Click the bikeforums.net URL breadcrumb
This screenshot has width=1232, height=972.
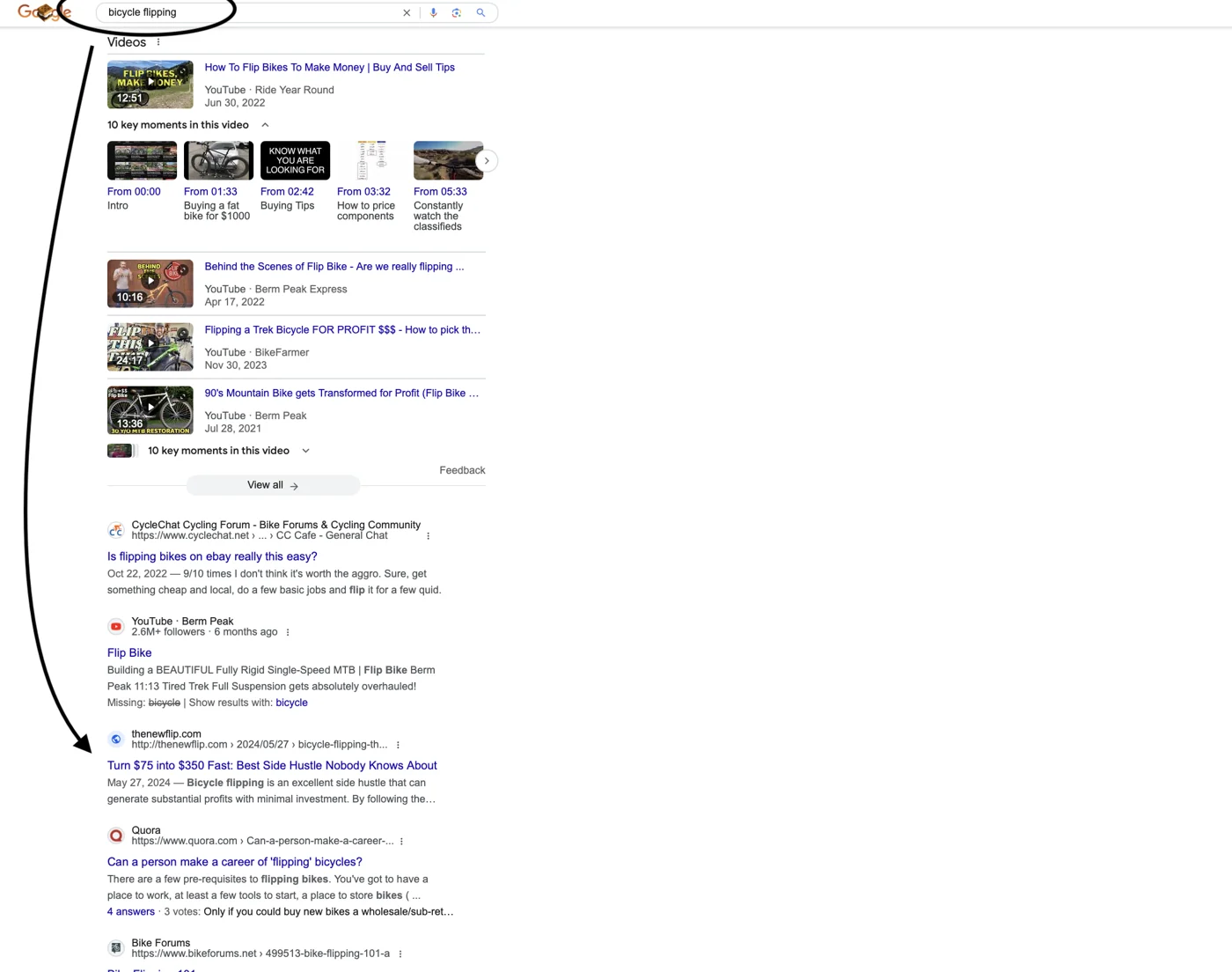click(260, 954)
